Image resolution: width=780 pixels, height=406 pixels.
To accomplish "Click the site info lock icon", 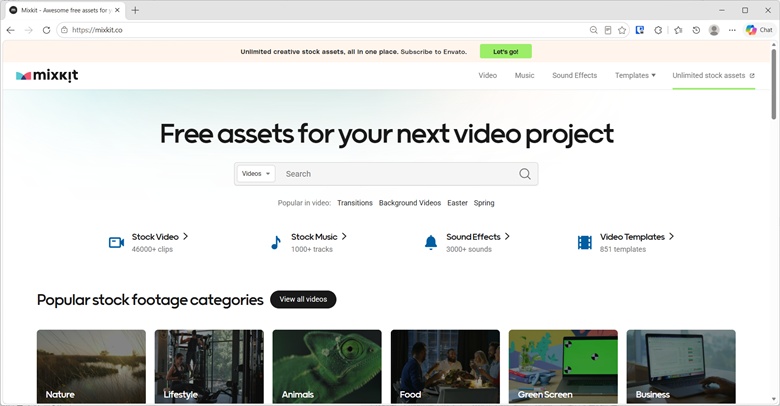I will (x=64, y=30).
